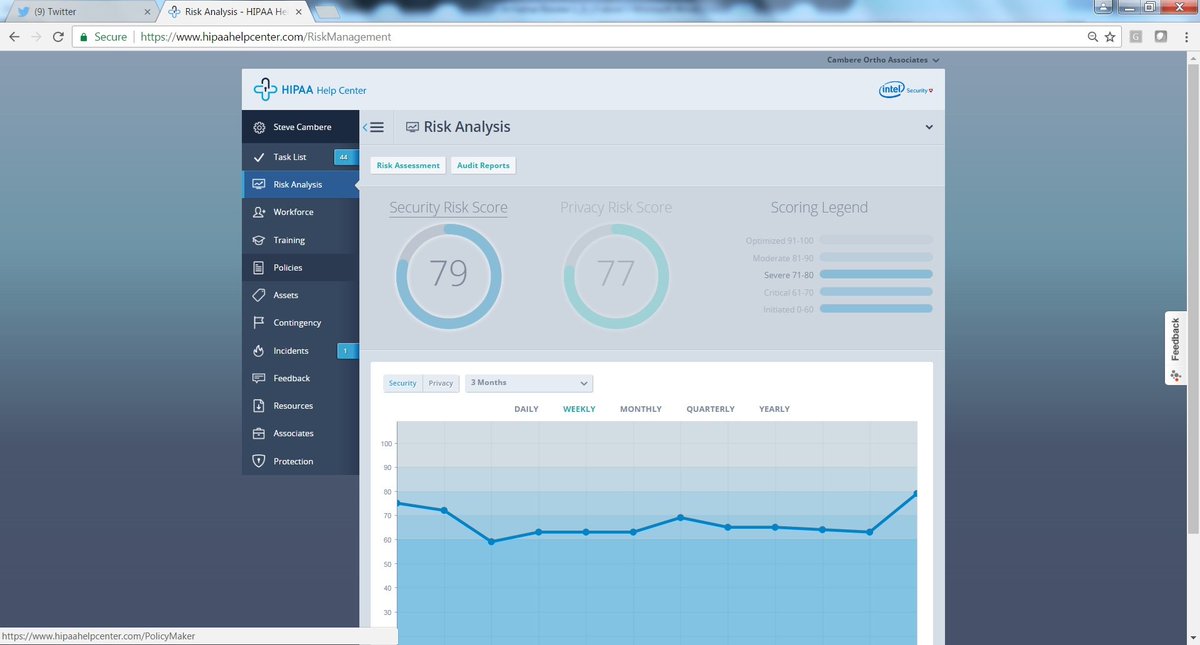1200x645 pixels.
Task: Click the Intel Security logo
Action: 905,90
